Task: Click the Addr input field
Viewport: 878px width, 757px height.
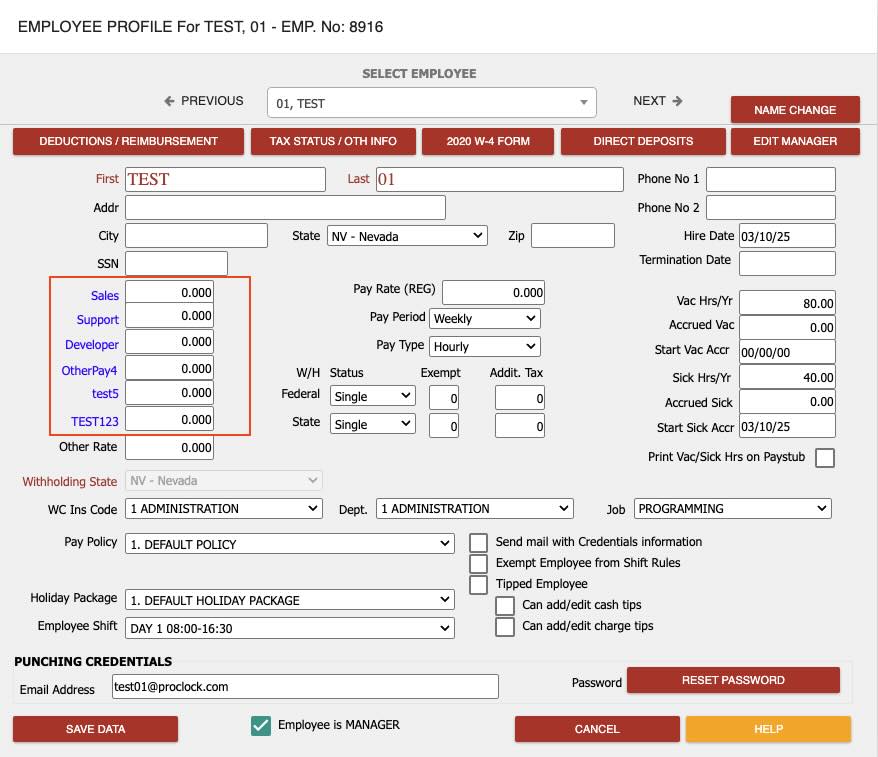Action: (x=285, y=207)
